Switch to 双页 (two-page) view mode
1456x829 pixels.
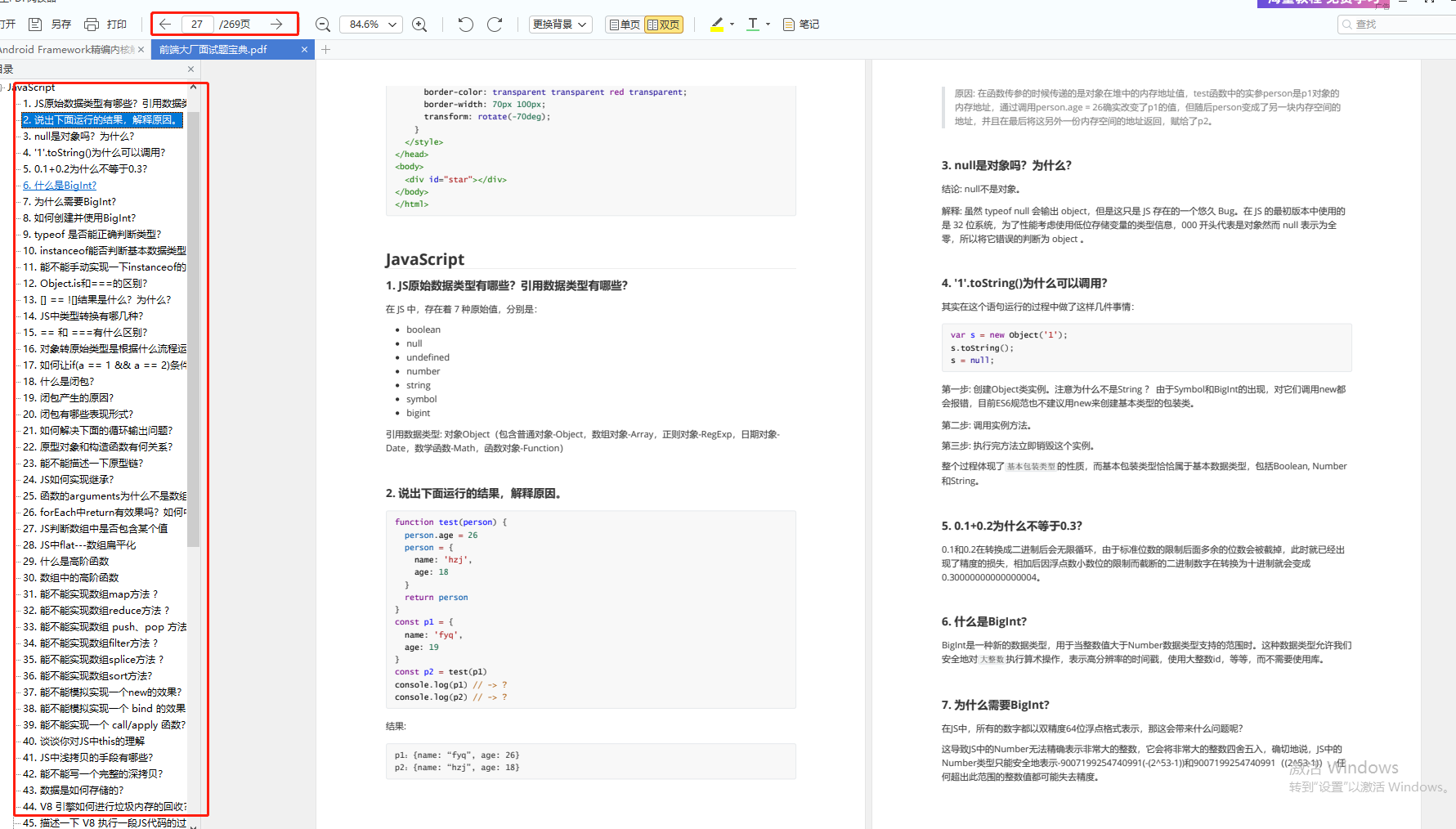[x=664, y=25]
